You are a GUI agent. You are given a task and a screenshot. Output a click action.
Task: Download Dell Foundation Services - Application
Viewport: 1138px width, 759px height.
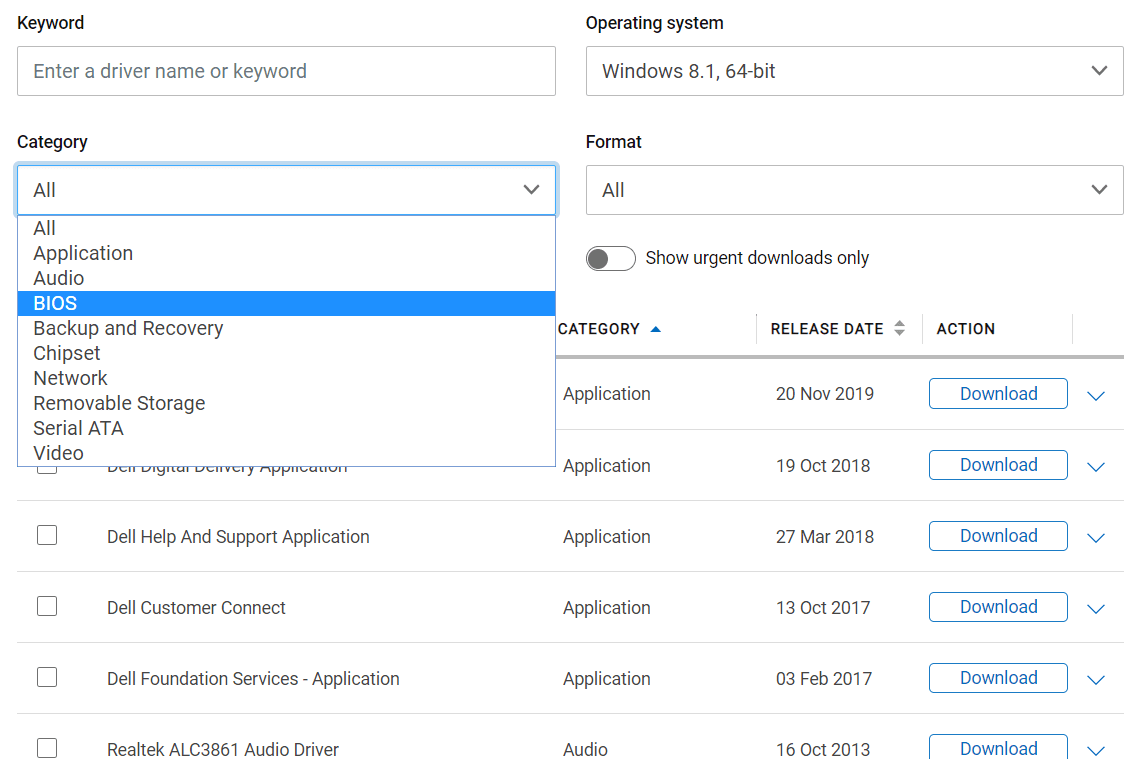click(x=998, y=678)
